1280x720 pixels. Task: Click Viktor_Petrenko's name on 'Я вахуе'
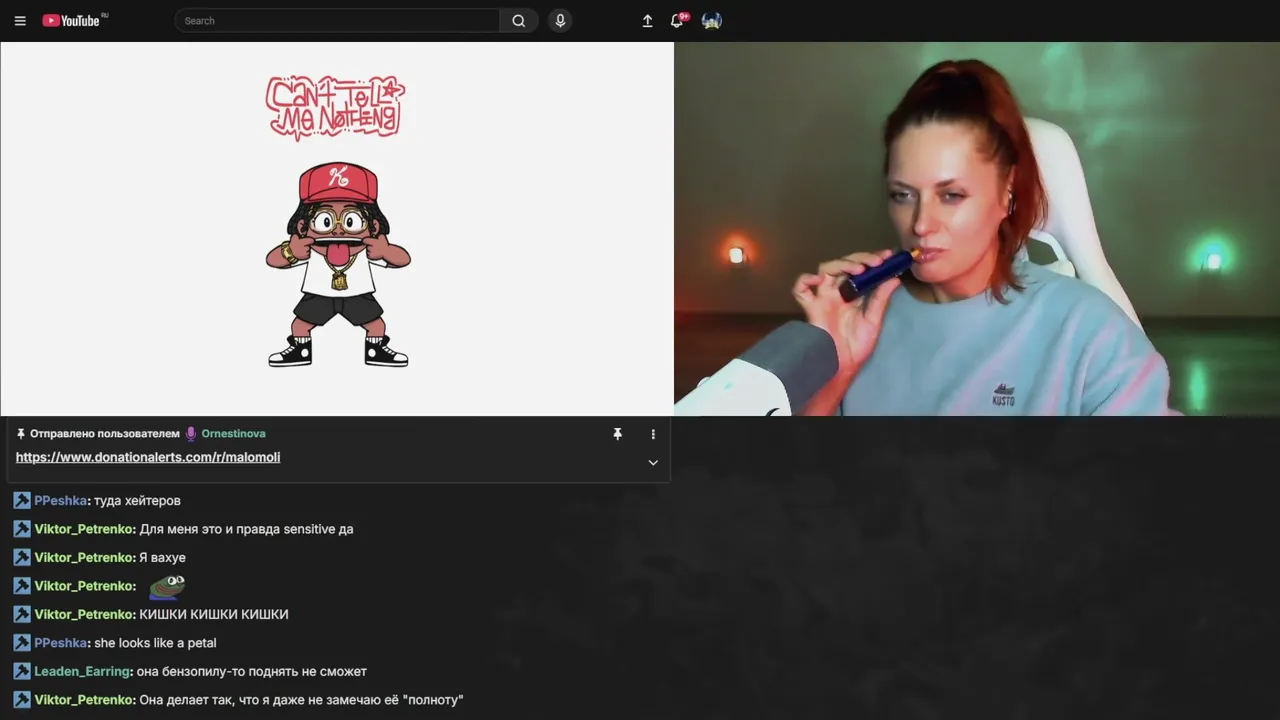point(84,557)
